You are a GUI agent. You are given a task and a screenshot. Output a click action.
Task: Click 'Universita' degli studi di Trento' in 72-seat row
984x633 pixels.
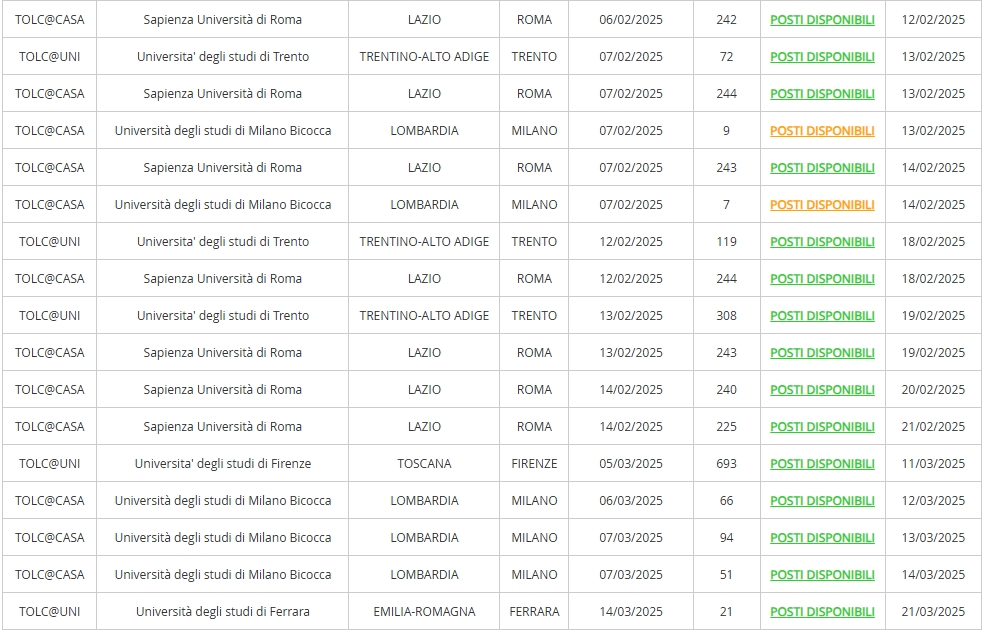223,56
